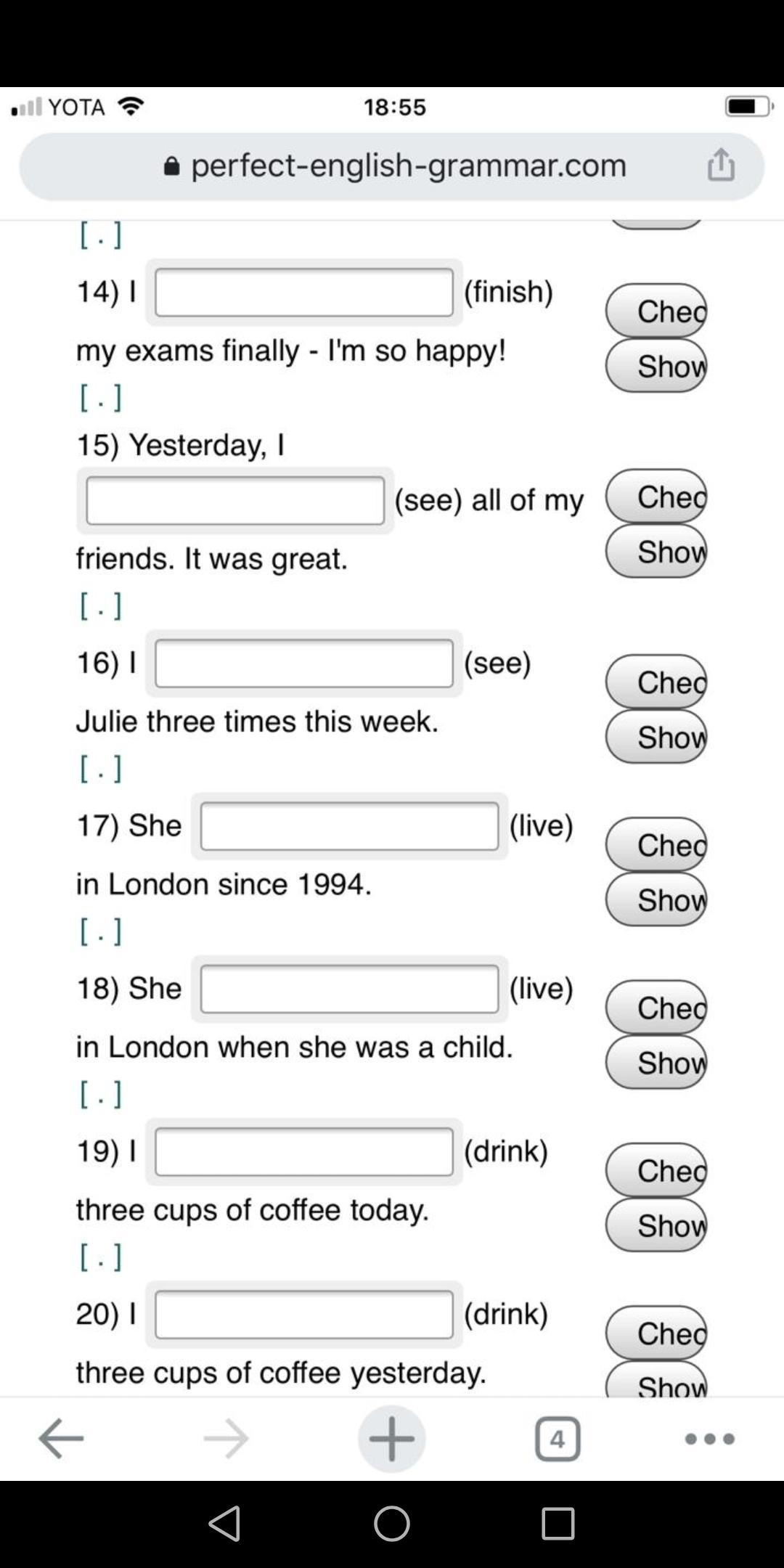The height and width of the screenshot is (1568, 784).
Task: Show the answer for question 19
Action: [x=656, y=1225]
